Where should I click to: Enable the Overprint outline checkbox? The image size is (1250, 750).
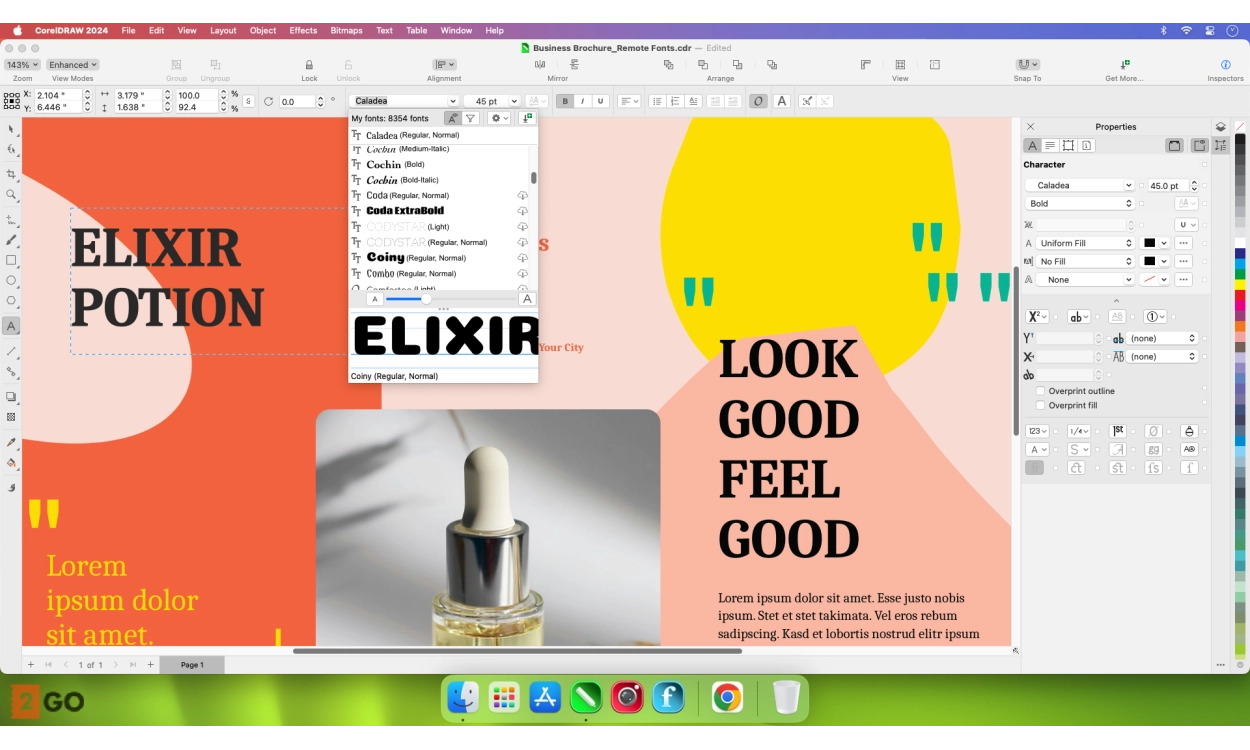pos(1043,391)
